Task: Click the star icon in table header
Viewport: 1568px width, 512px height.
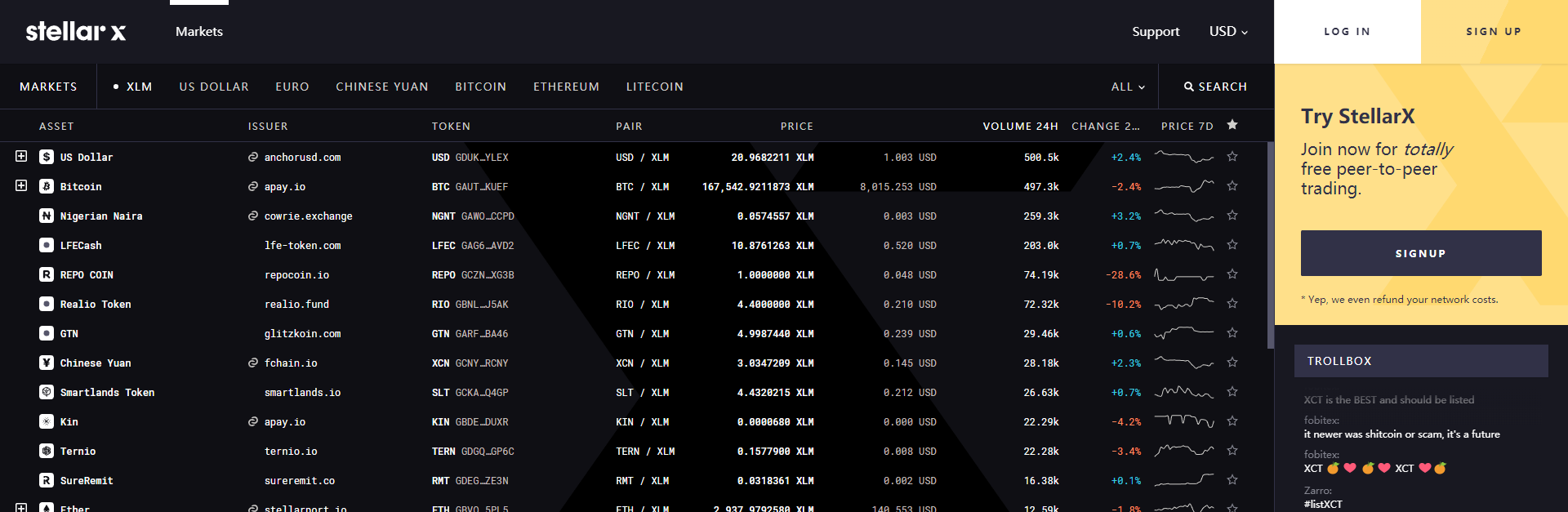Action: [x=1232, y=125]
